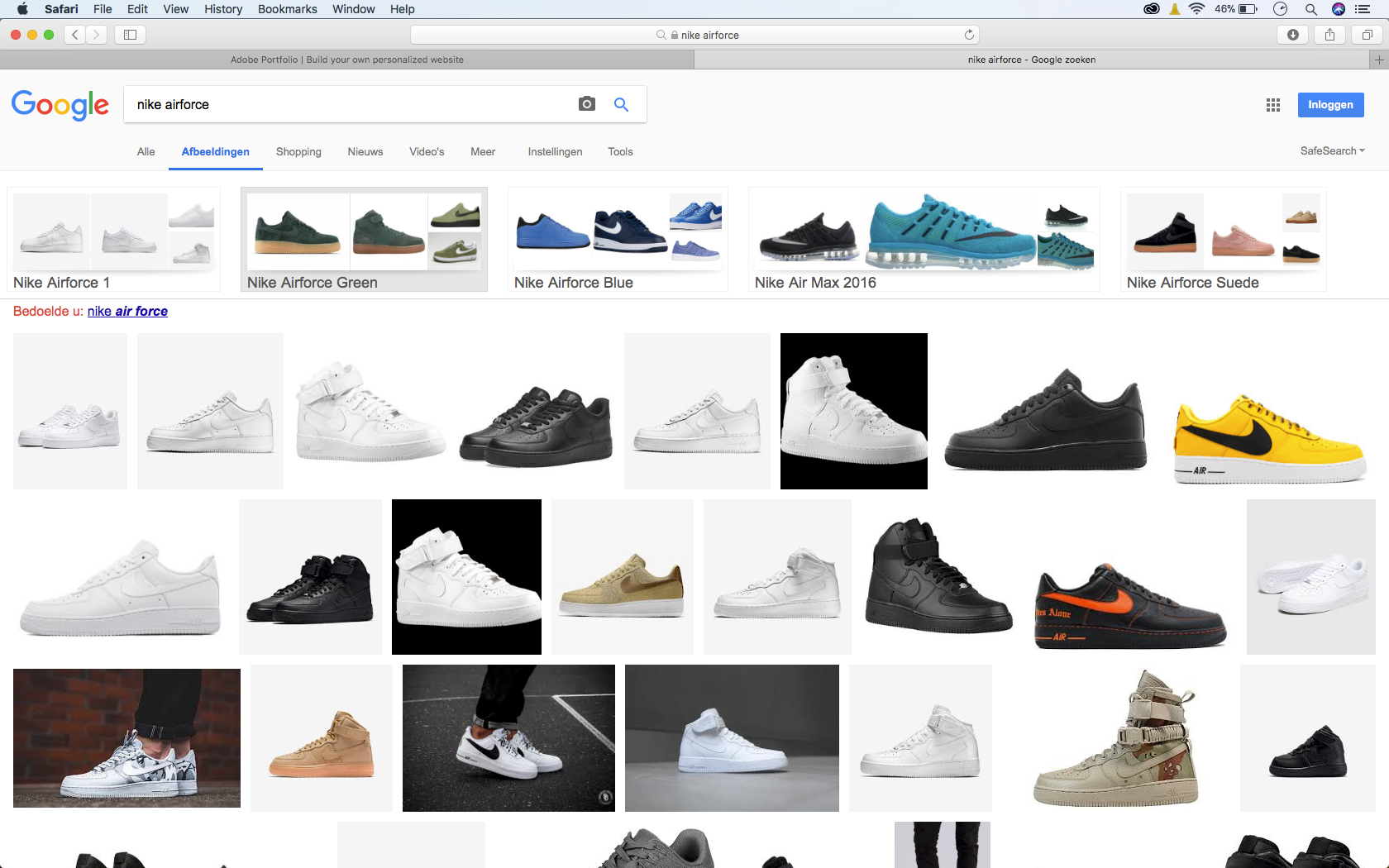This screenshot has height=868, width=1389.
Task: Go forward with Safari forward arrow
Action: [97, 35]
